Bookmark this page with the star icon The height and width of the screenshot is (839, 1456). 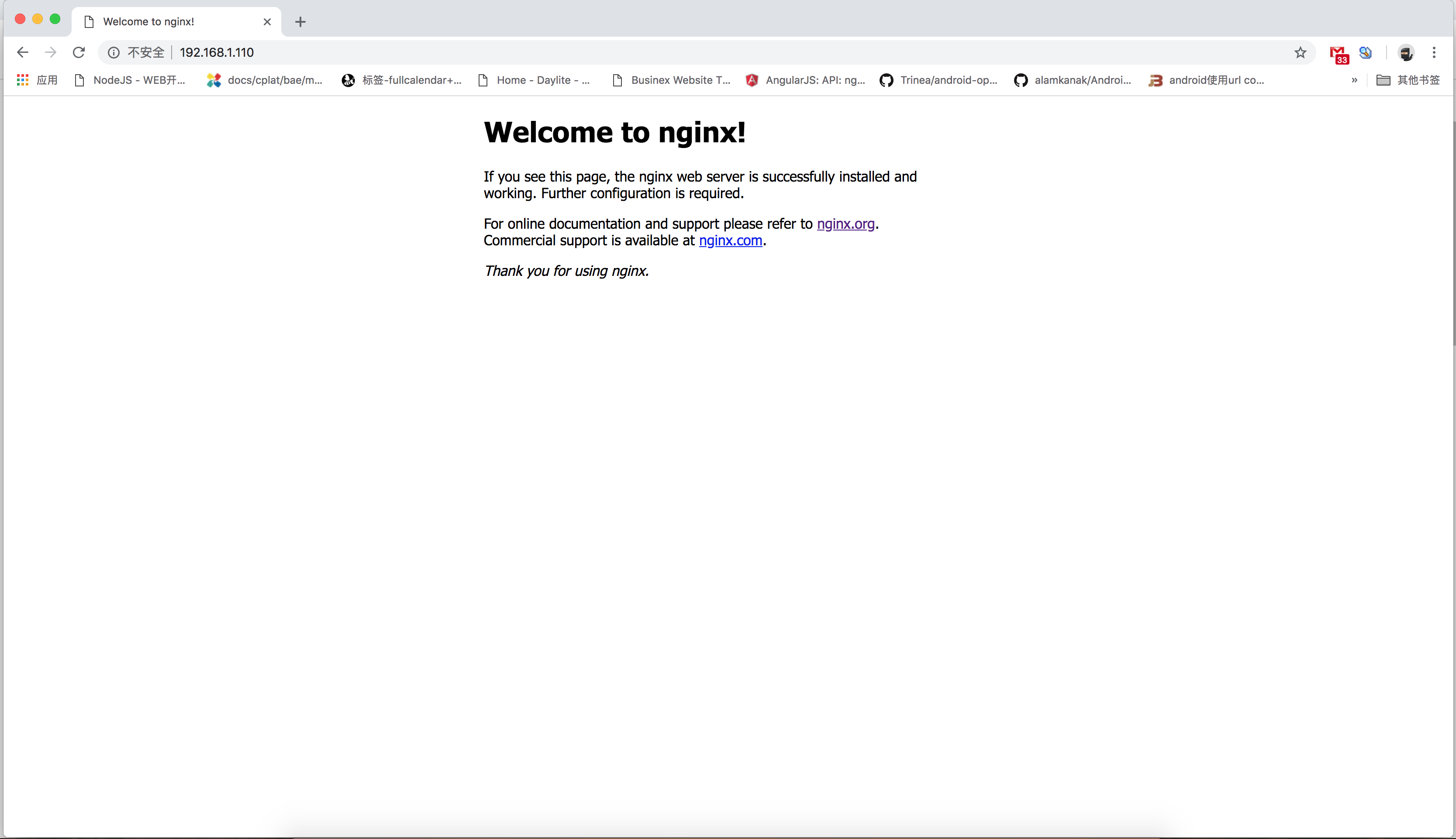pos(1301,53)
